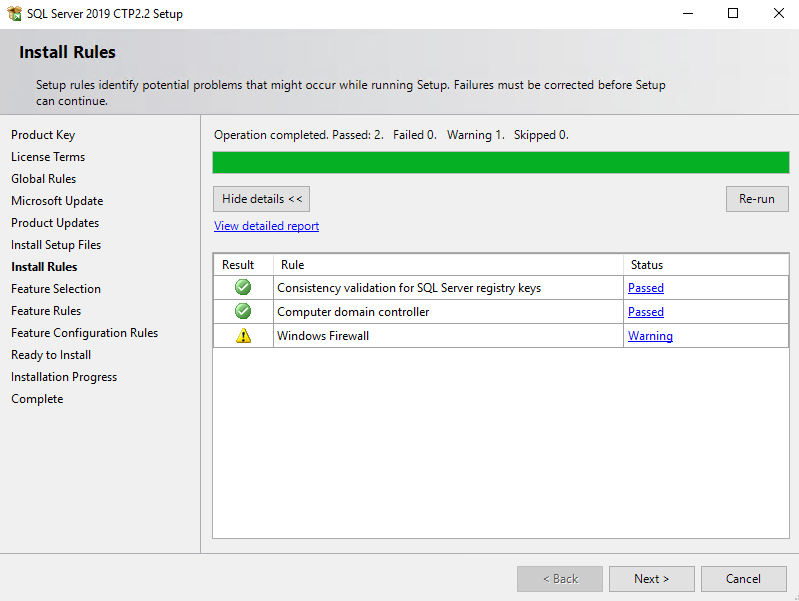This screenshot has height=601, width=799.
Task: Select Consistency validation for SQL Server registry keys
Action: click(x=409, y=288)
